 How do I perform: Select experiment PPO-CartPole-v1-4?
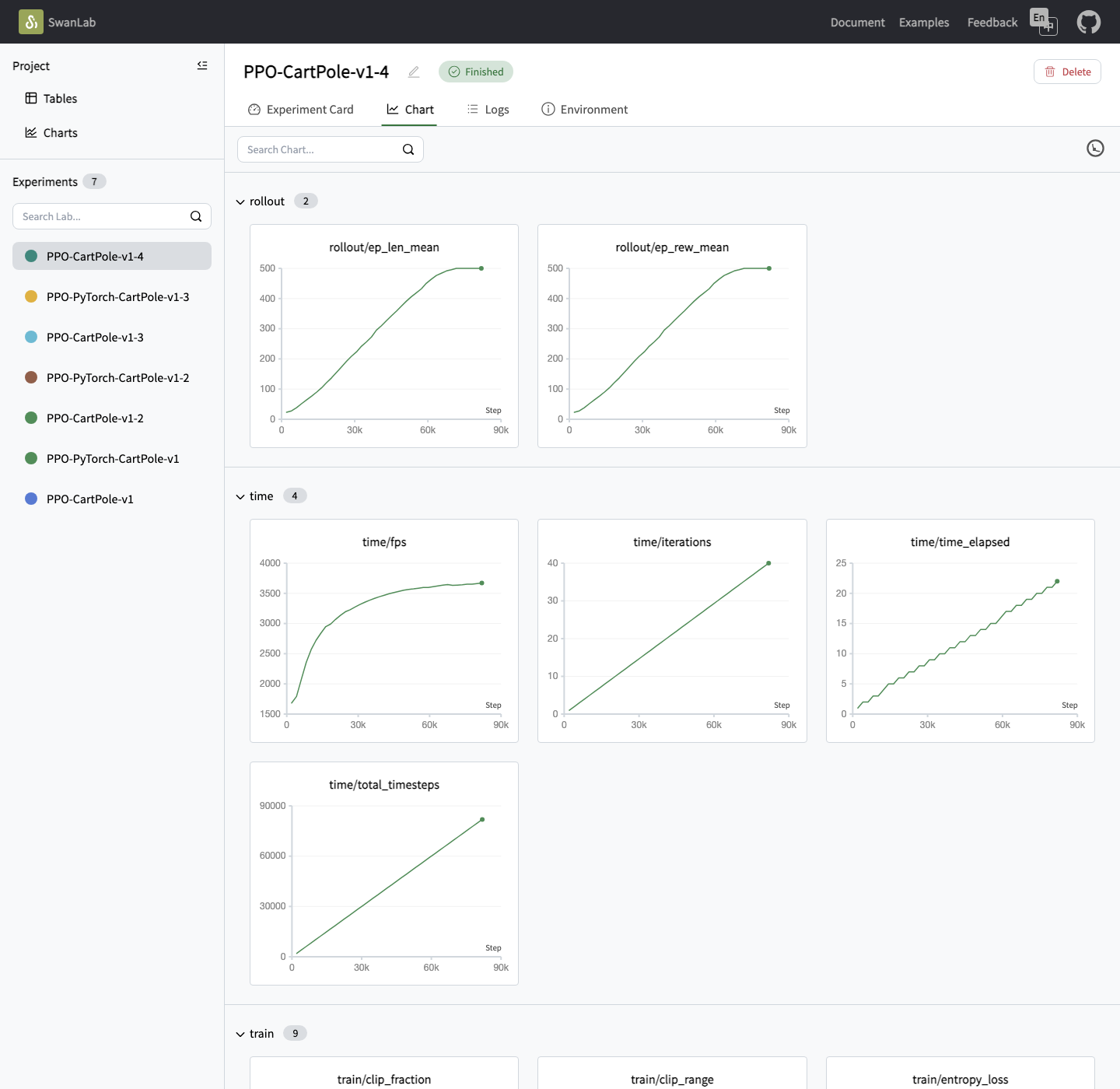[x=112, y=256]
